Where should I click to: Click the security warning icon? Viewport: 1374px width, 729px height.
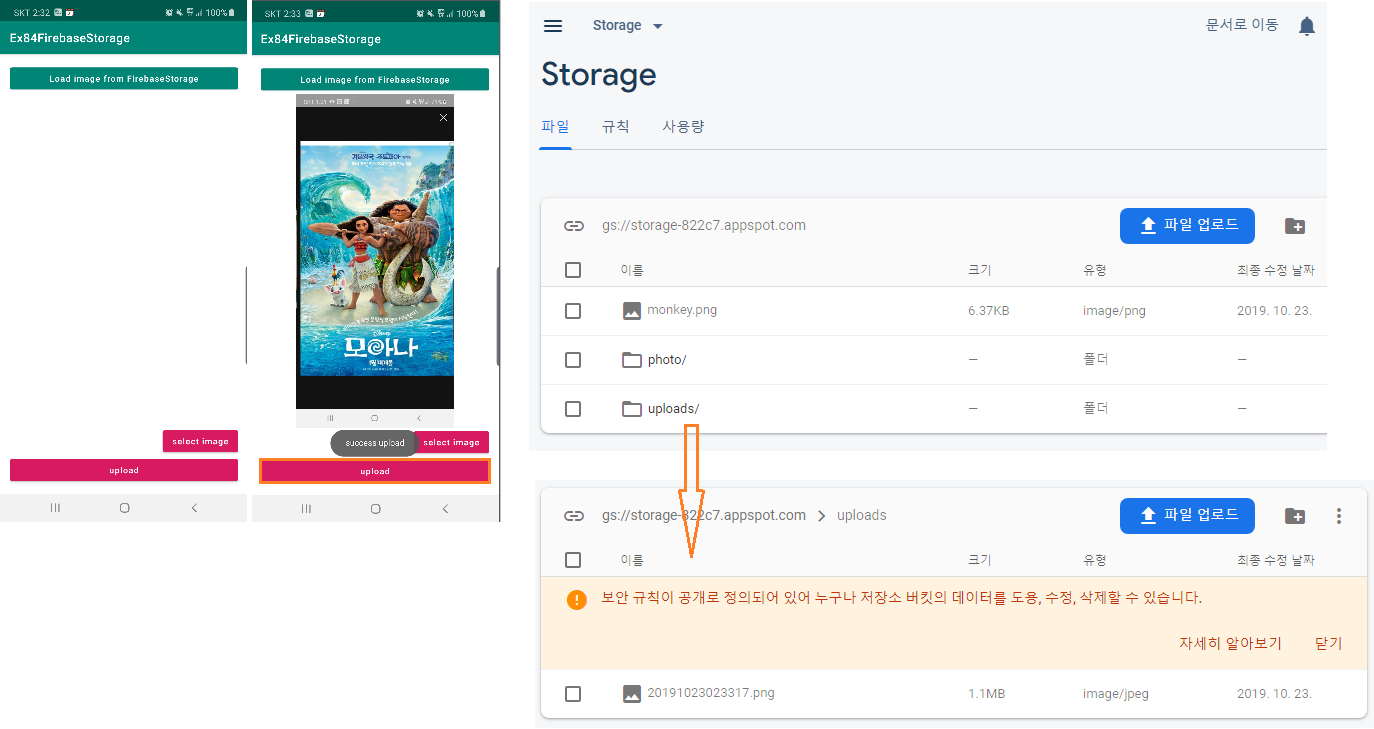coord(576,600)
